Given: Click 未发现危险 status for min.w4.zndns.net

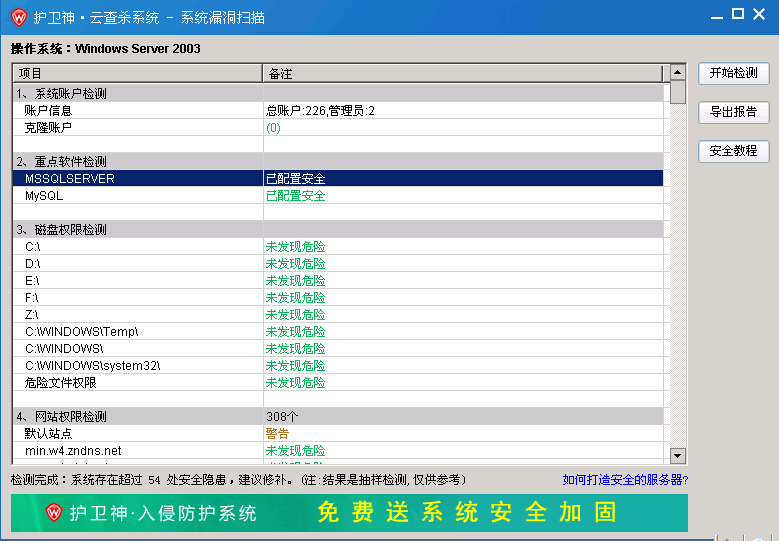Looking at the screenshot, I should point(296,451).
